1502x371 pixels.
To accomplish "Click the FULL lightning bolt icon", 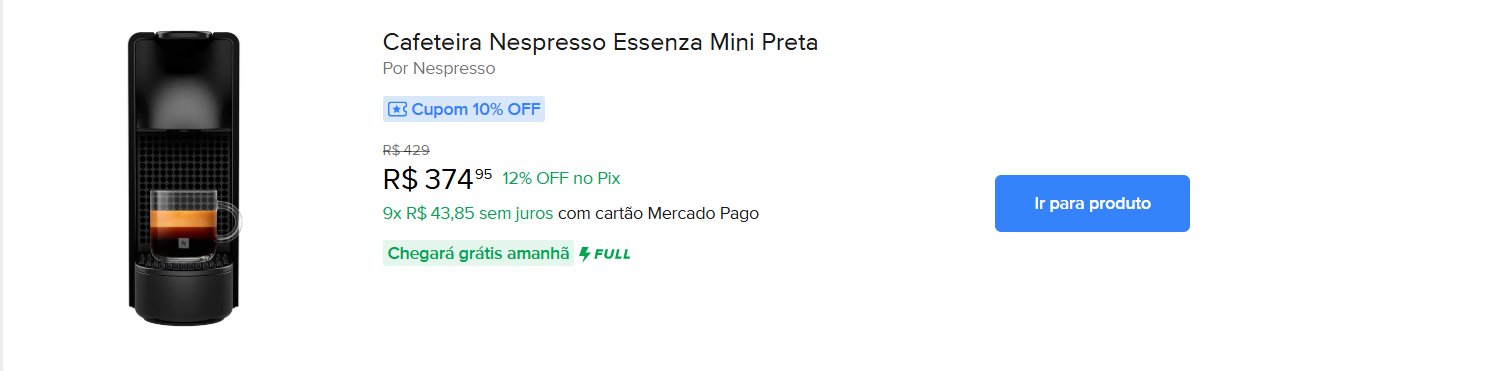I will pos(585,254).
